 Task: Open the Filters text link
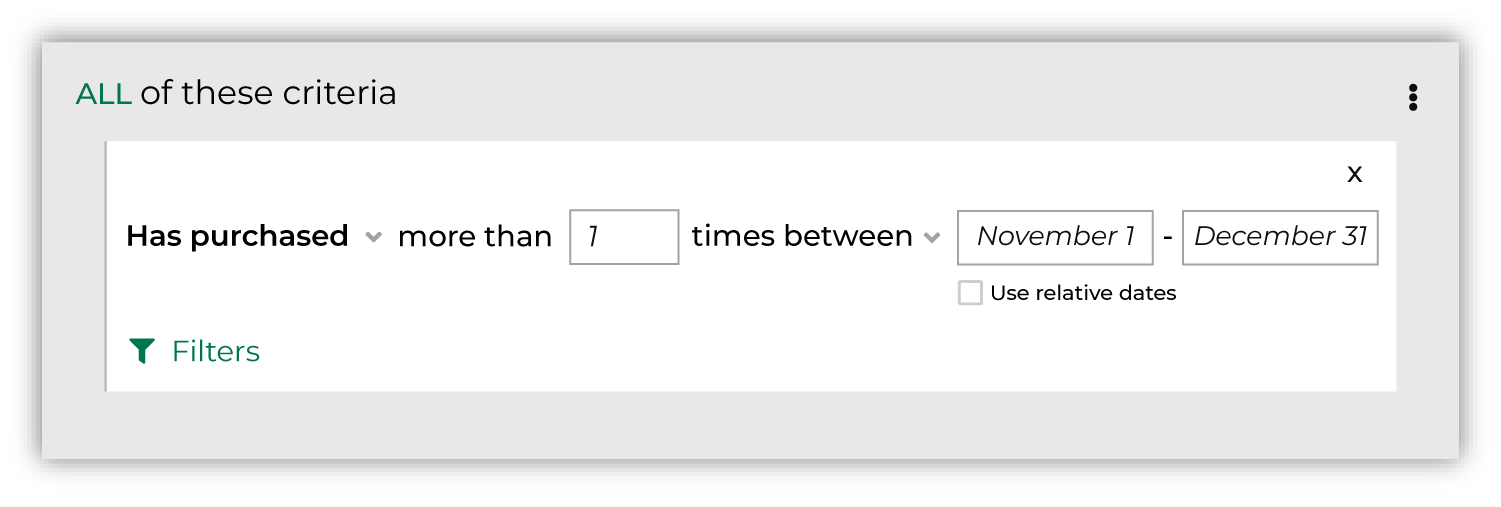click(216, 351)
